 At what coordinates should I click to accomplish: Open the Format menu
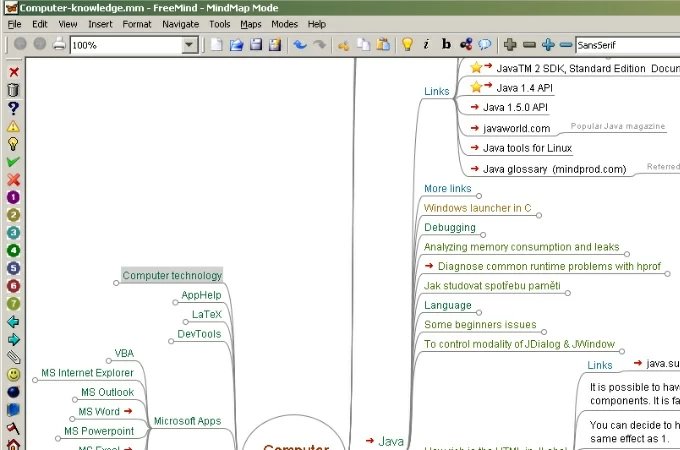point(137,24)
